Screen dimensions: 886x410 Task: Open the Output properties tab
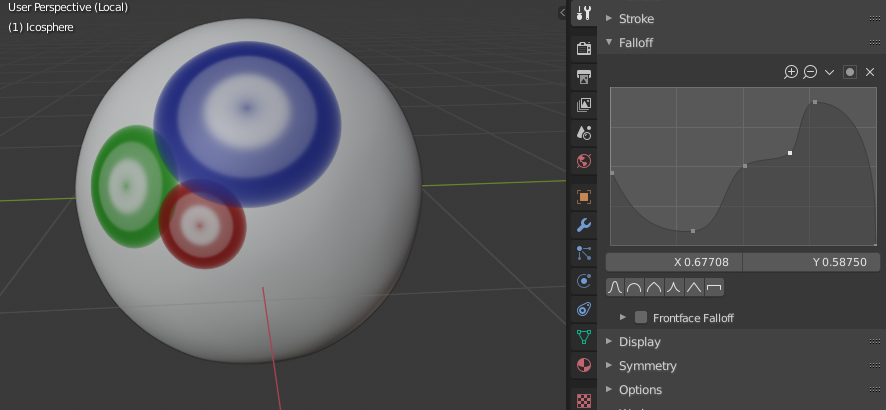pos(584,76)
